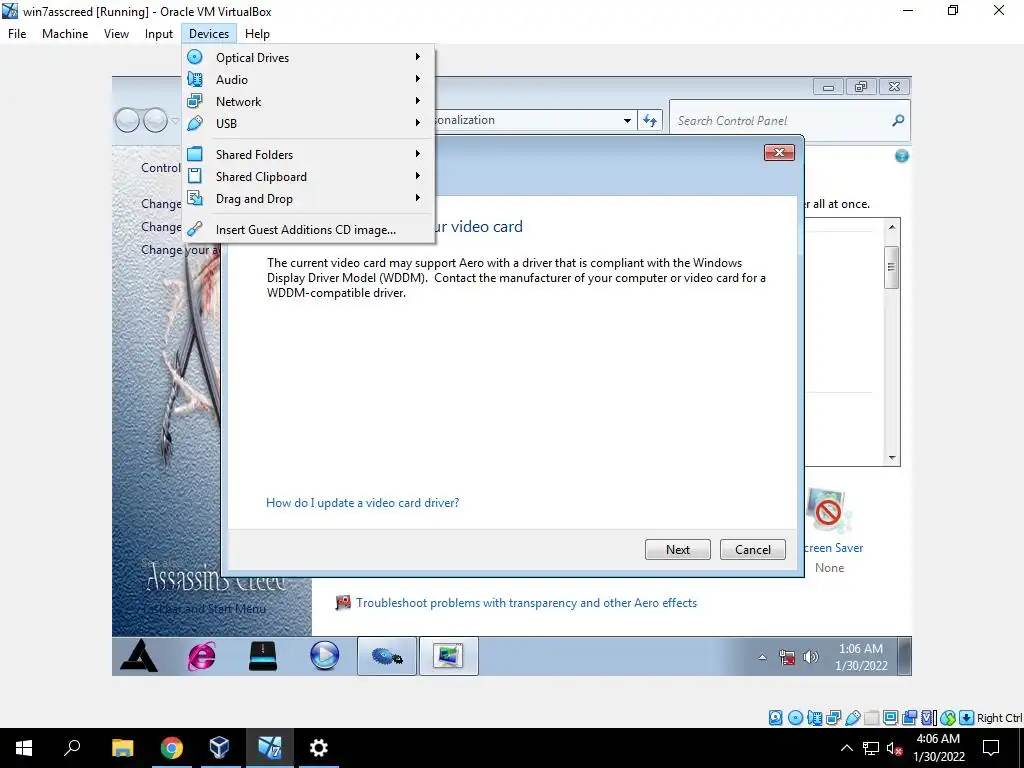Click themes list scroll up arrow
This screenshot has width=1024, height=768.
[891, 227]
